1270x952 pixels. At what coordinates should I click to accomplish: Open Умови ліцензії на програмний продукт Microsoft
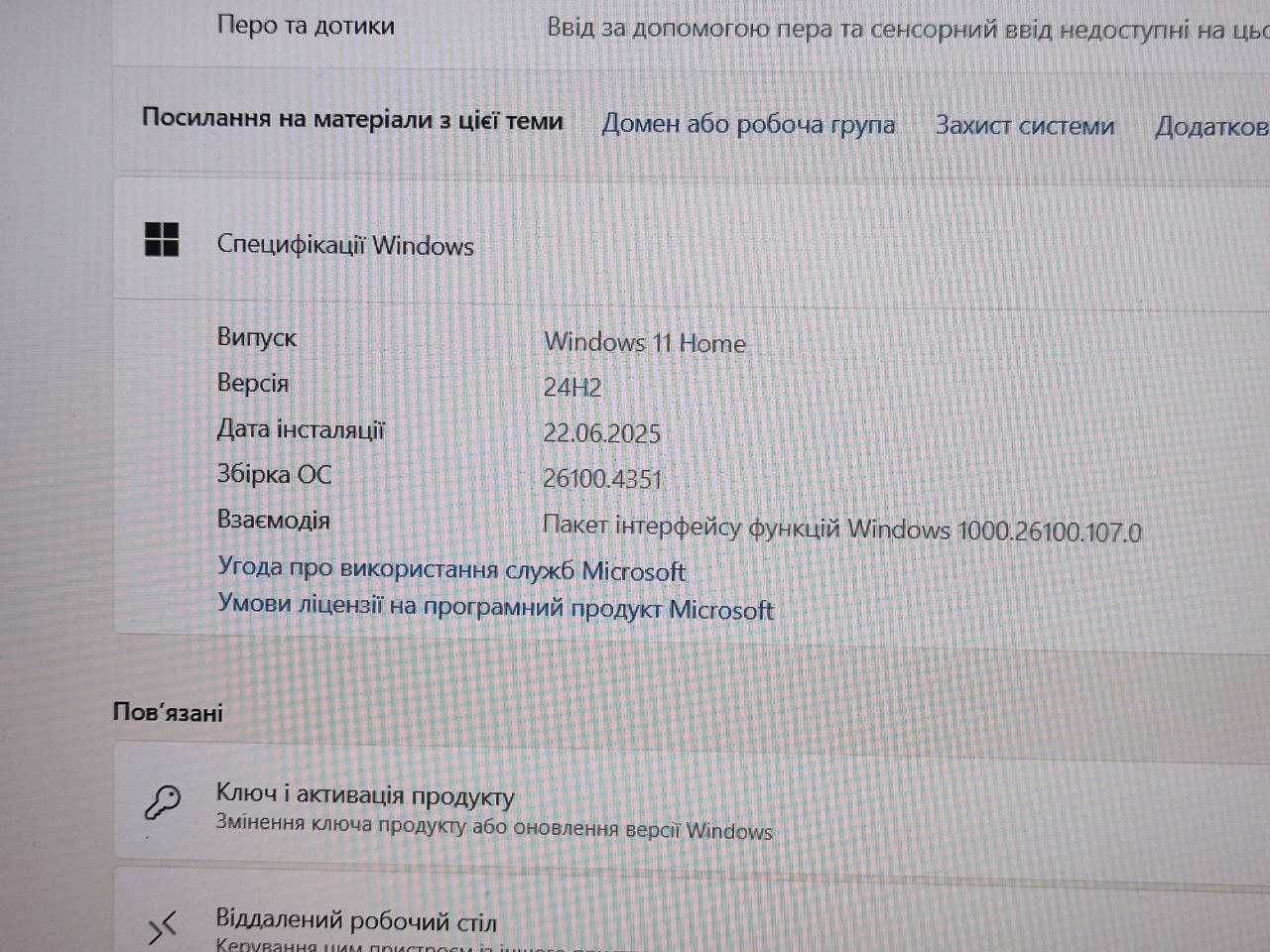(495, 606)
